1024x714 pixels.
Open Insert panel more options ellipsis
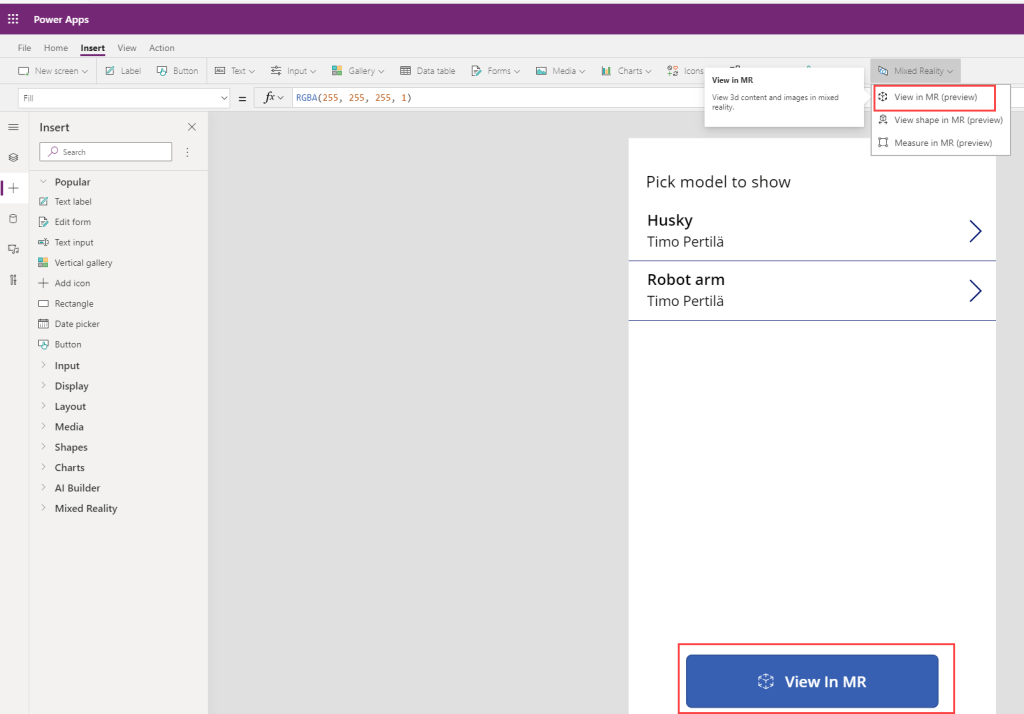pyautogui.click(x=187, y=152)
